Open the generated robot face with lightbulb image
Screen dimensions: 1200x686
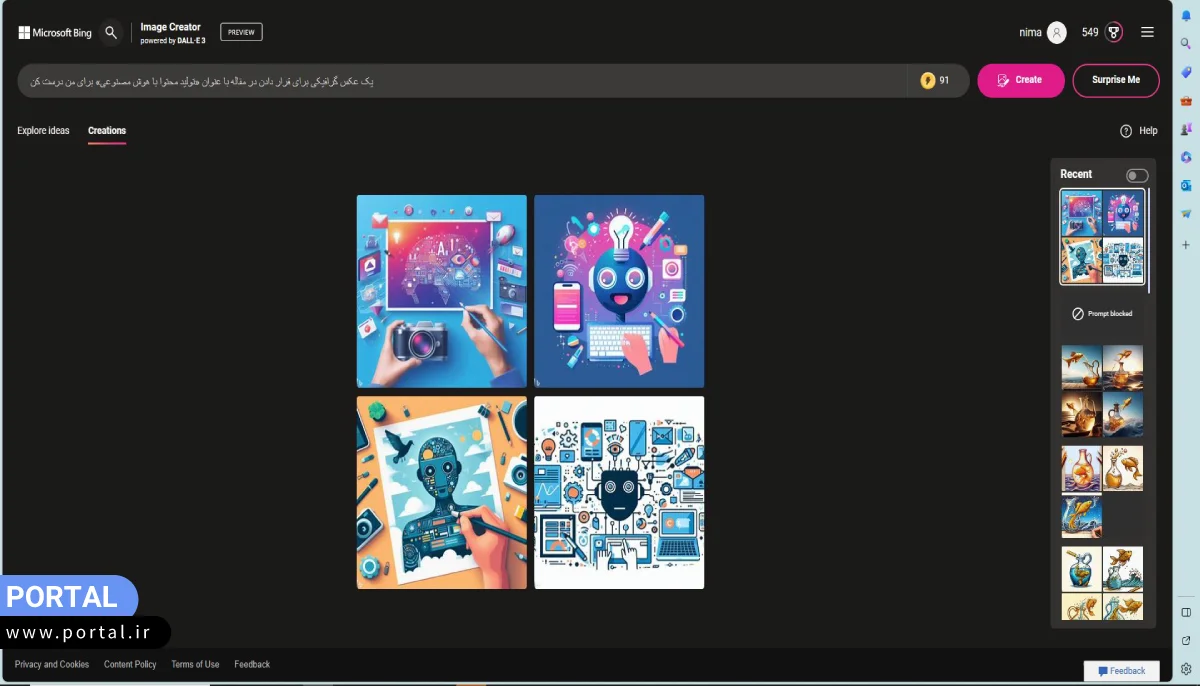(x=619, y=291)
